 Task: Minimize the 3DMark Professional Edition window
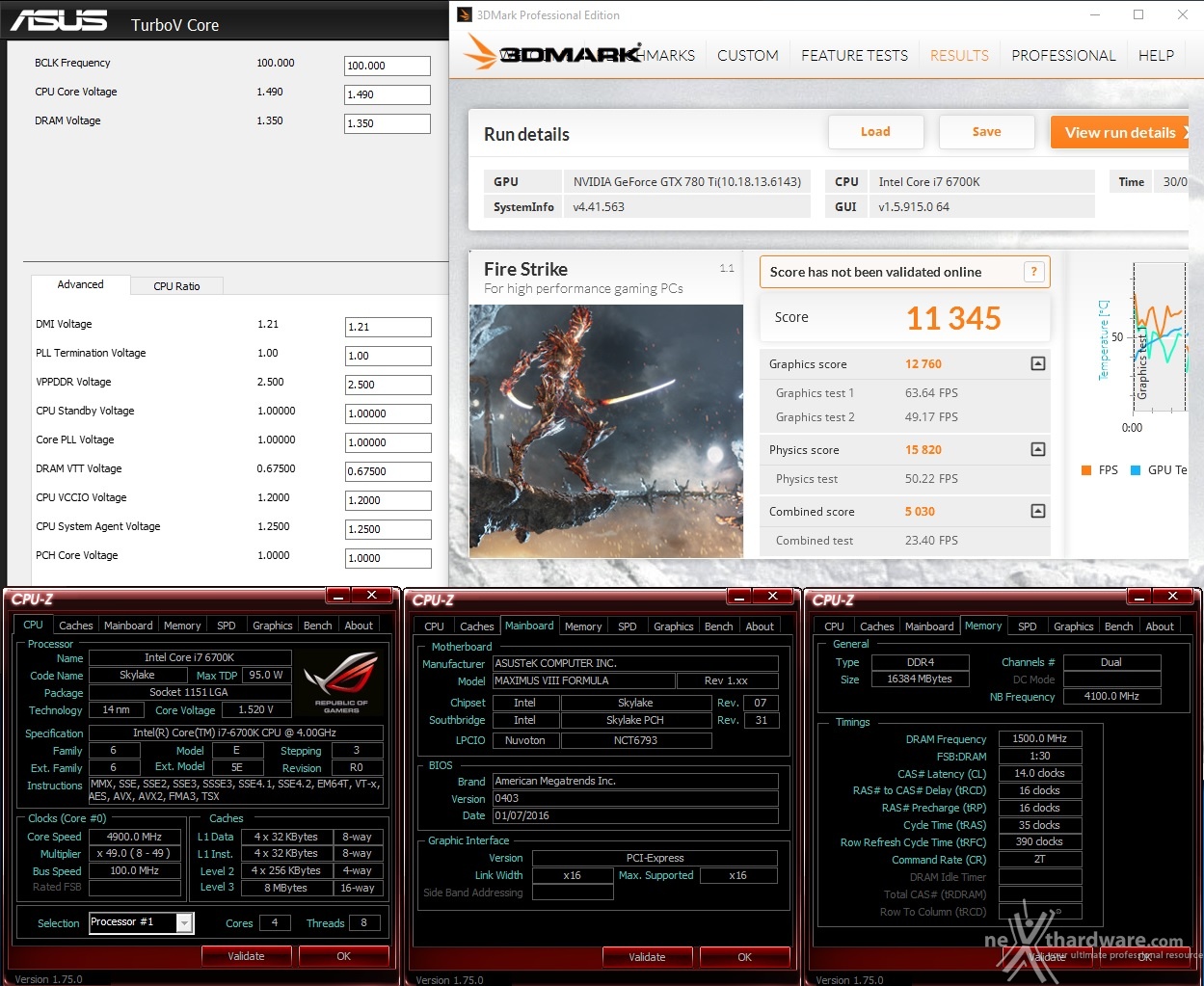coord(1095,14)
